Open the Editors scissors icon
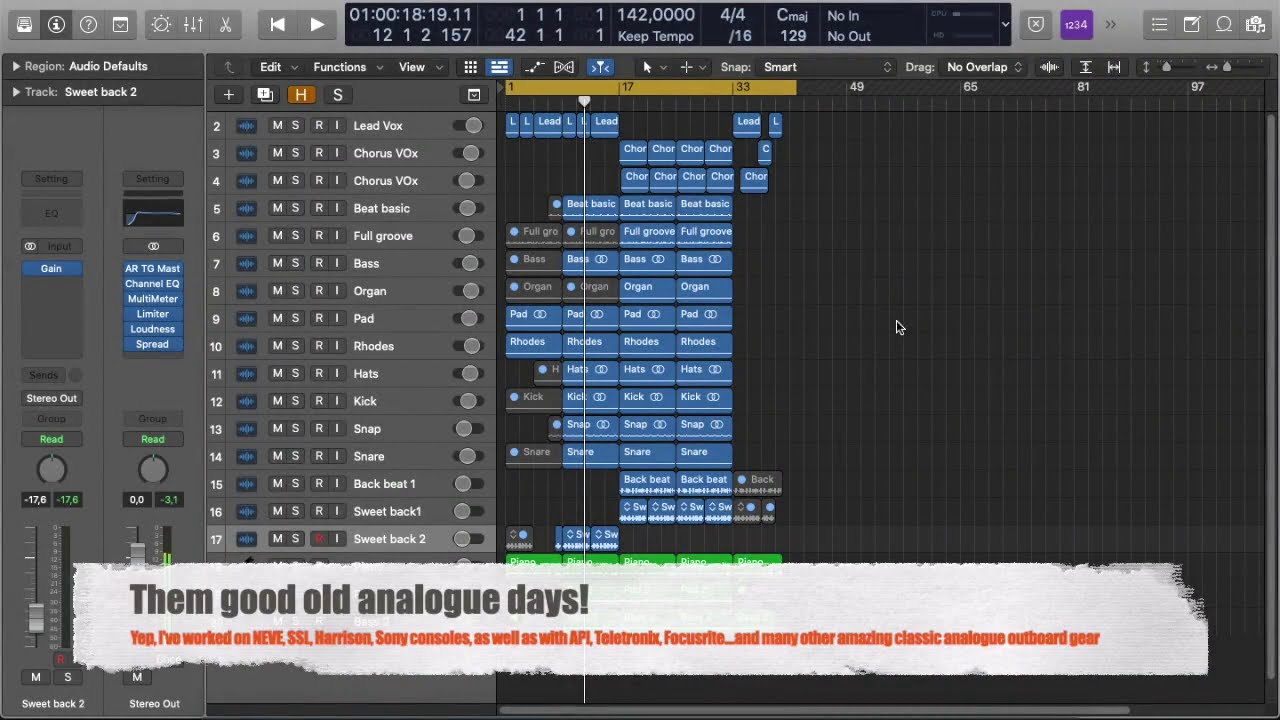The width and height of the screenshot is (1280, 720). coord(225,25)
